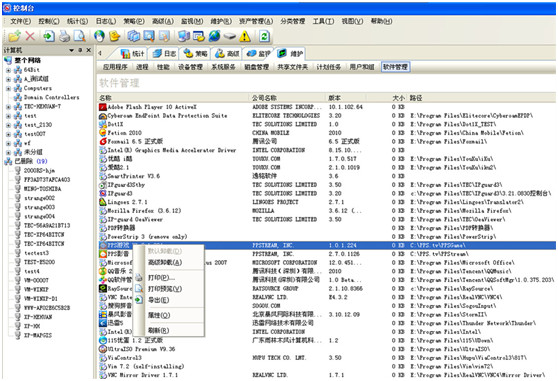Choose 打印预览(V) from context menu
Viewport: 558px width, 381px height.
[x=165, y=289]
